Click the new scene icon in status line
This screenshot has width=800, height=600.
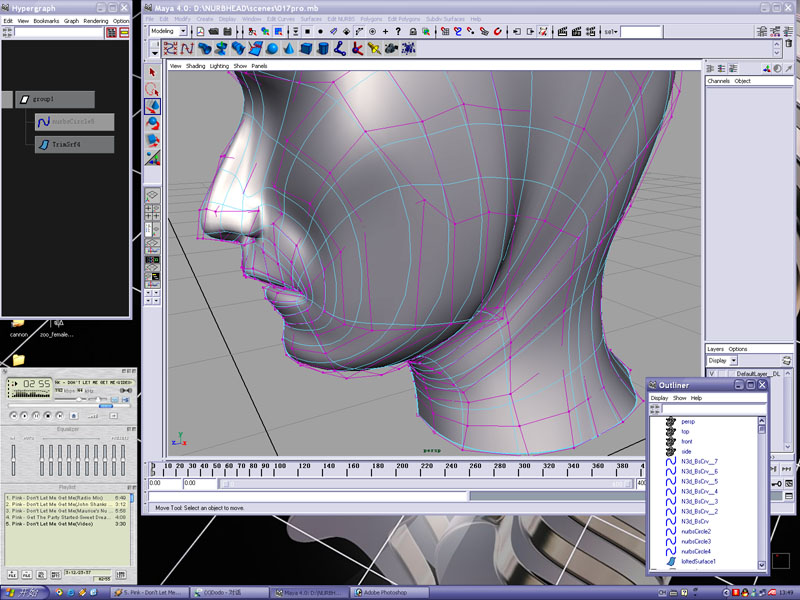click(201, 32)
